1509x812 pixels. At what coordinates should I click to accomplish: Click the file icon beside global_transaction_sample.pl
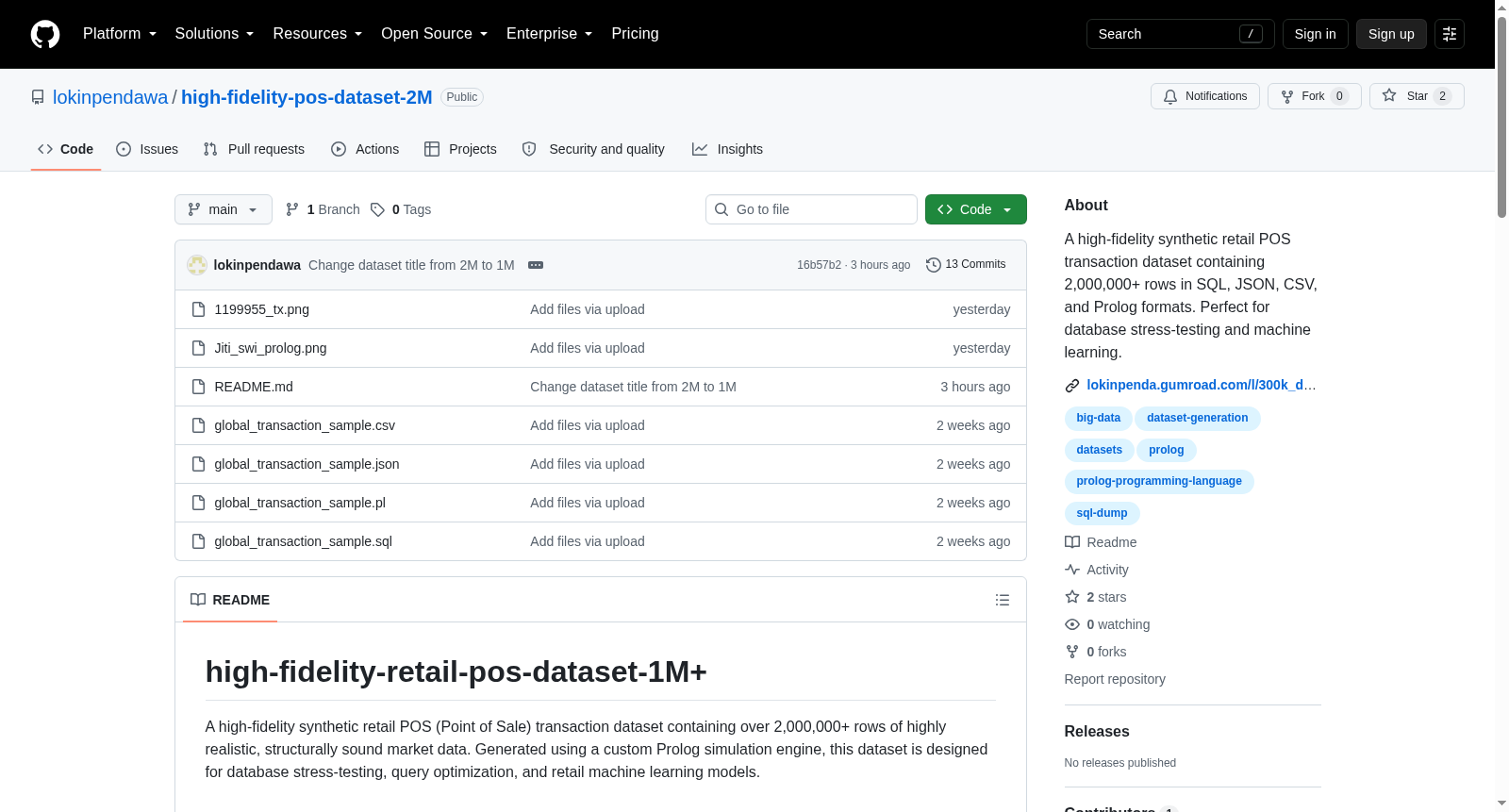point(198,503)
